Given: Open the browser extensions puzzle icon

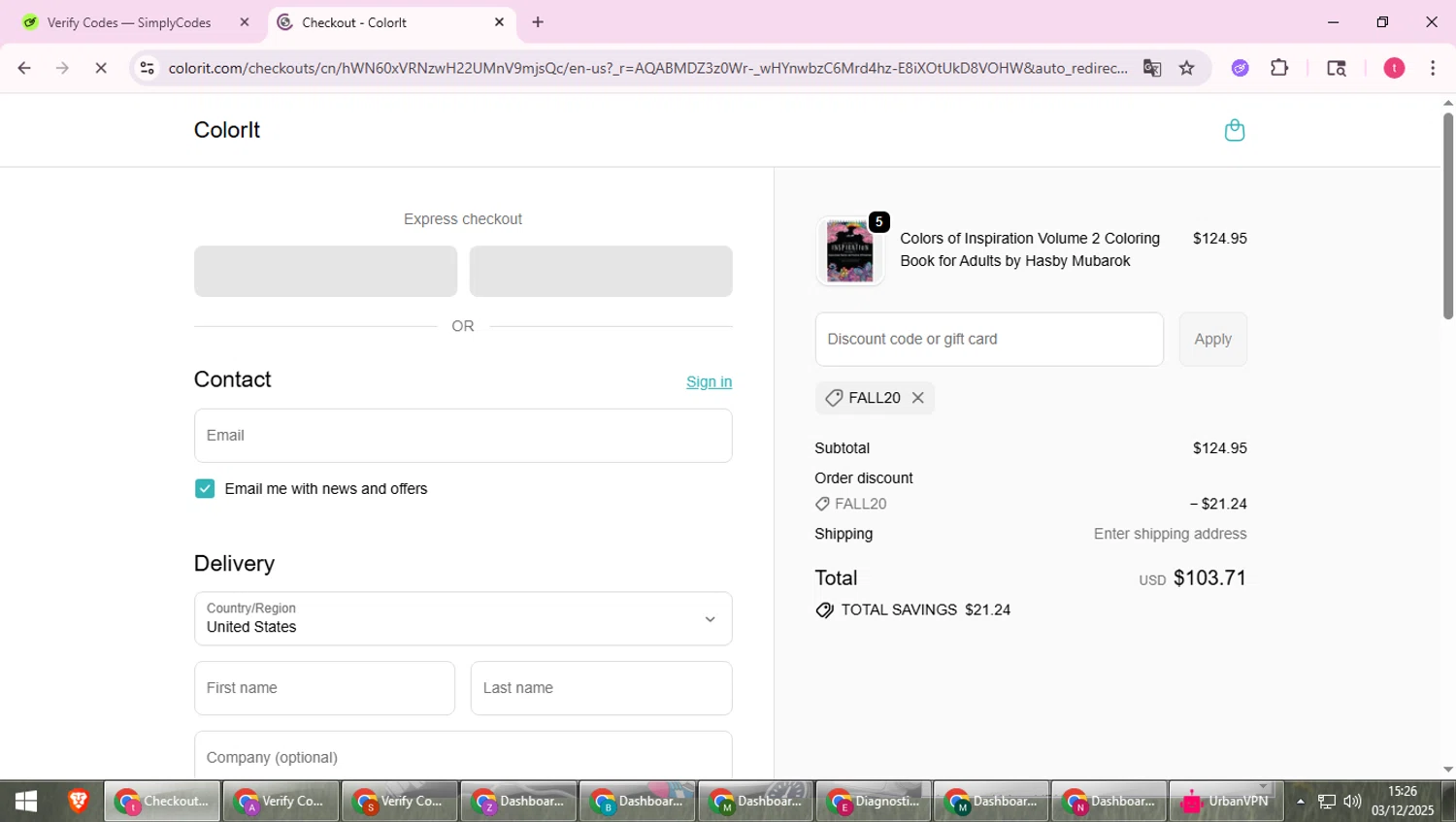Looking at the screenshot, I should click(1279, 68).
